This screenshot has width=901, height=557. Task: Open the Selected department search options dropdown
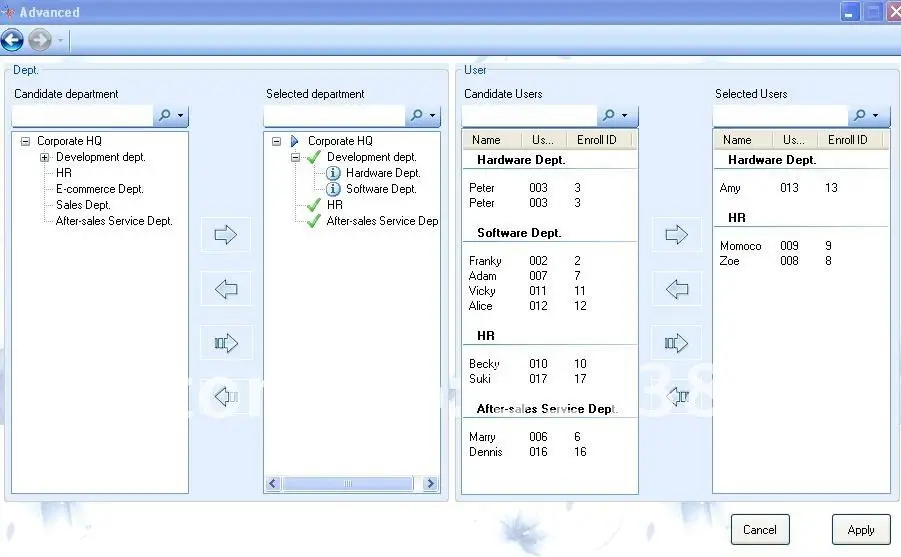point(433,116)
